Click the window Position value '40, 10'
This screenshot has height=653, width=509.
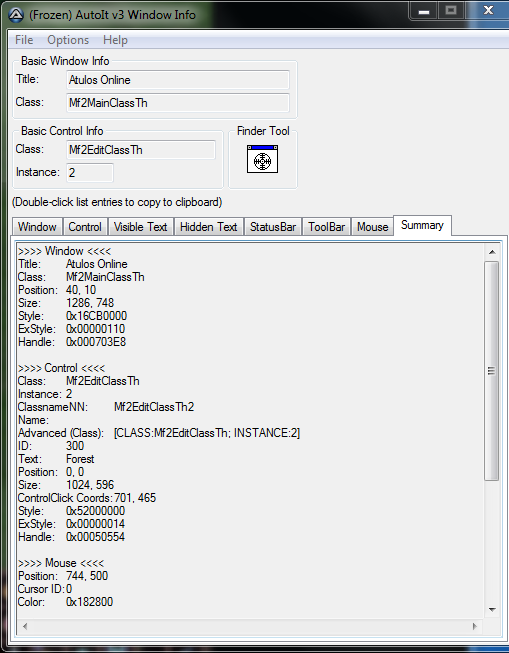(x=81, y=290)
